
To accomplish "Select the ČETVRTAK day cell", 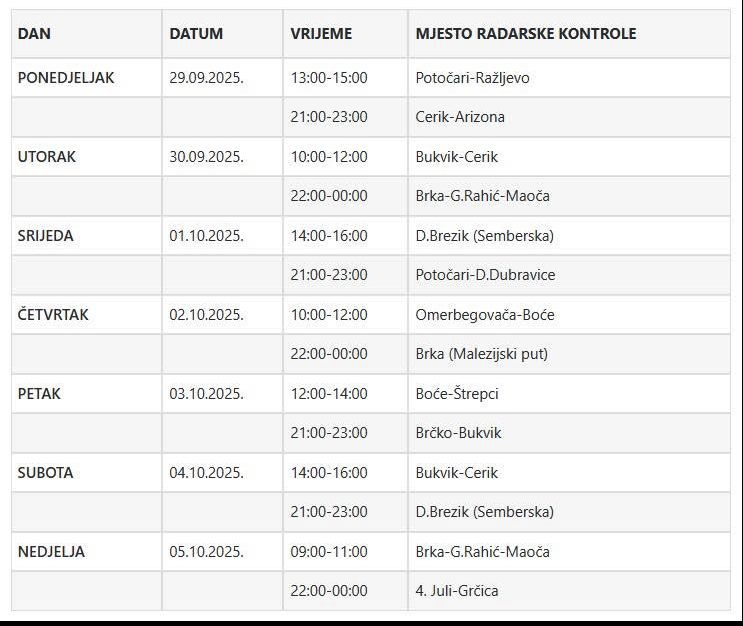I will click(53, 315).
